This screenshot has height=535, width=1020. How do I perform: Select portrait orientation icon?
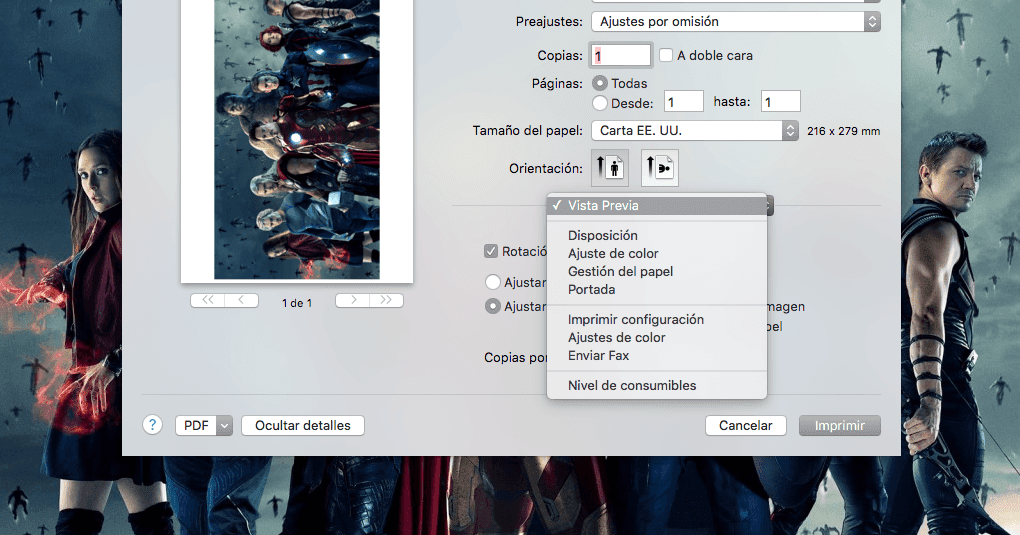click(x=610, y=168)
